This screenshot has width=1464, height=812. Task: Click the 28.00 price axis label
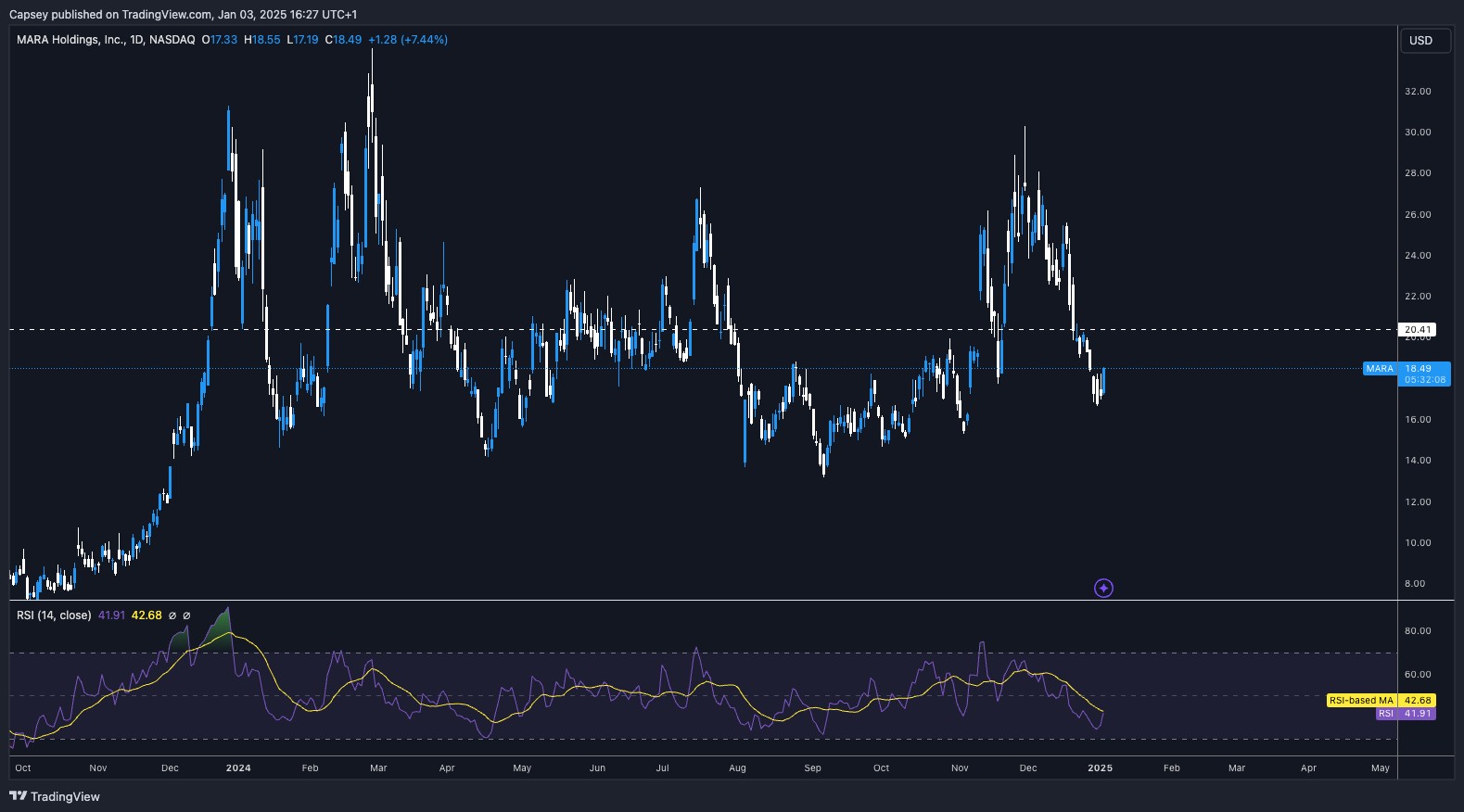pos(1418,173)
